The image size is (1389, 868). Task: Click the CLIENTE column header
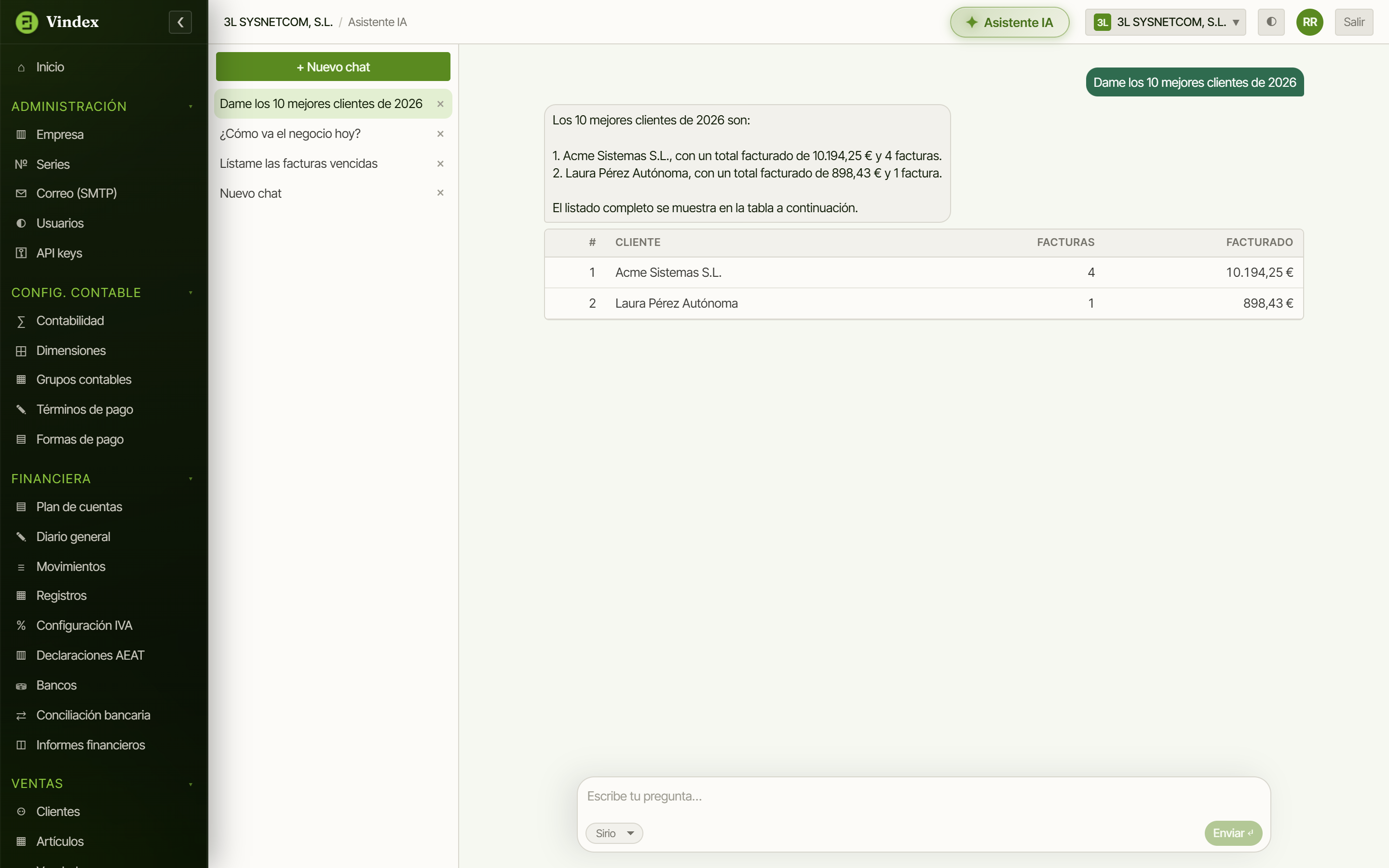pyautogui.click(x=638, y=242)
